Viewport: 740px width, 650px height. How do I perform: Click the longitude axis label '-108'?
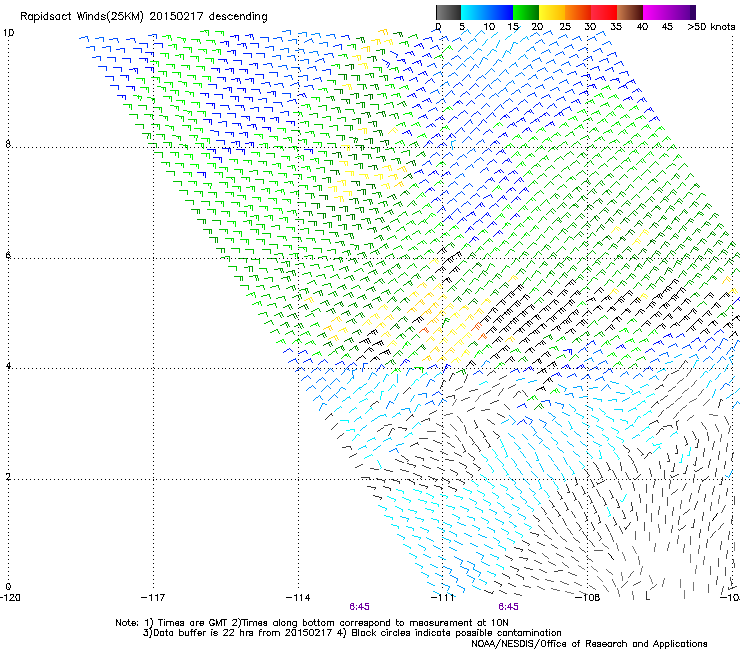pos(588,598)
